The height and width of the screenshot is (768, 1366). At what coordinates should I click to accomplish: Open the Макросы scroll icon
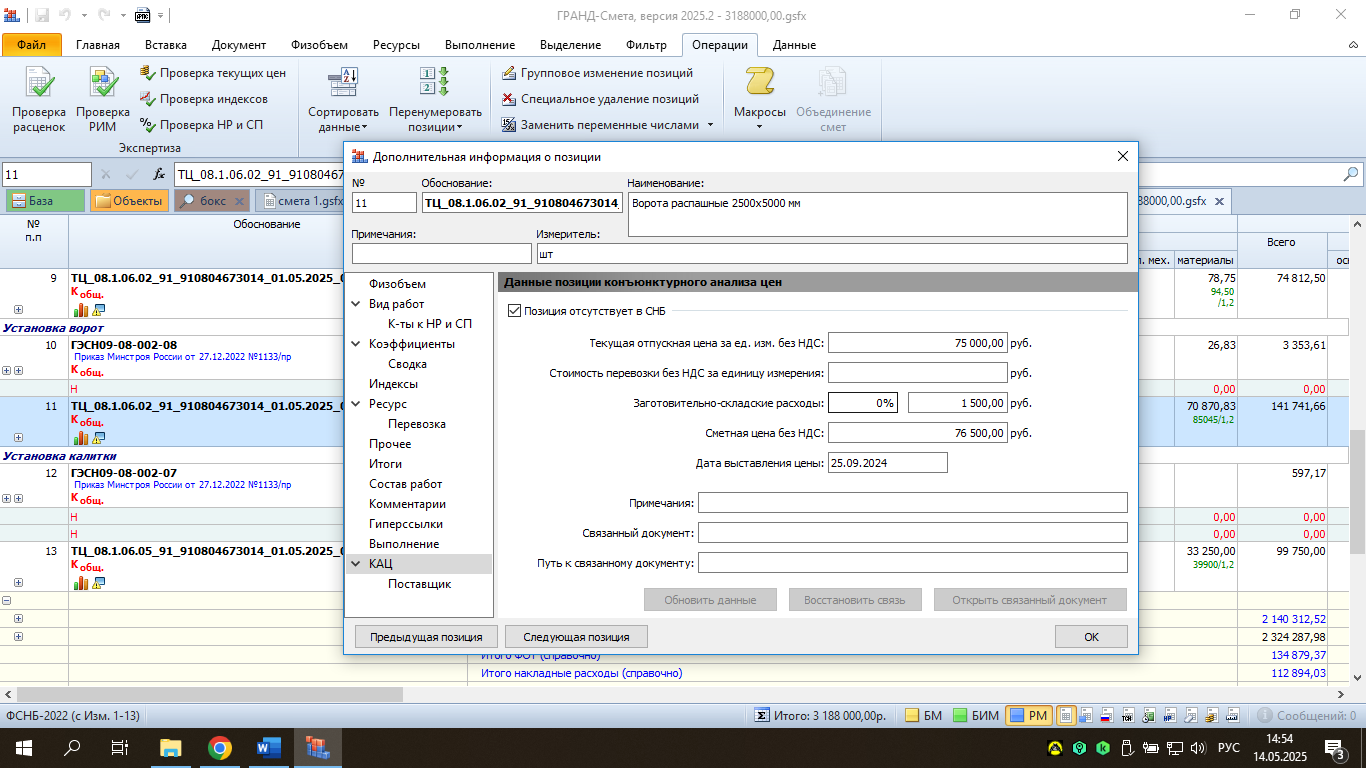(x=759, y=84)
